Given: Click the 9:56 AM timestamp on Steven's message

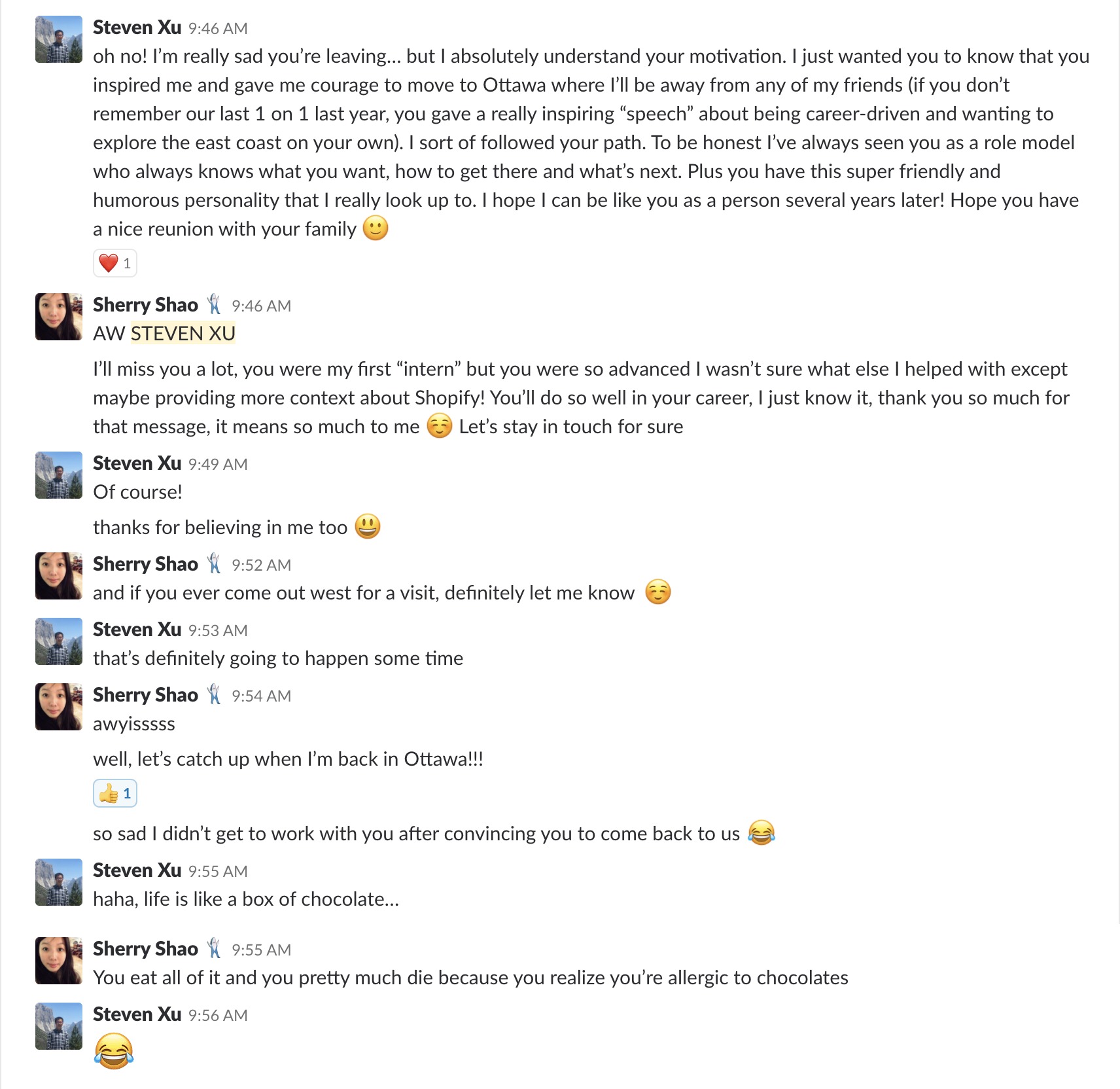Looking at the screenshot, I should click(x=218, y=1016).
